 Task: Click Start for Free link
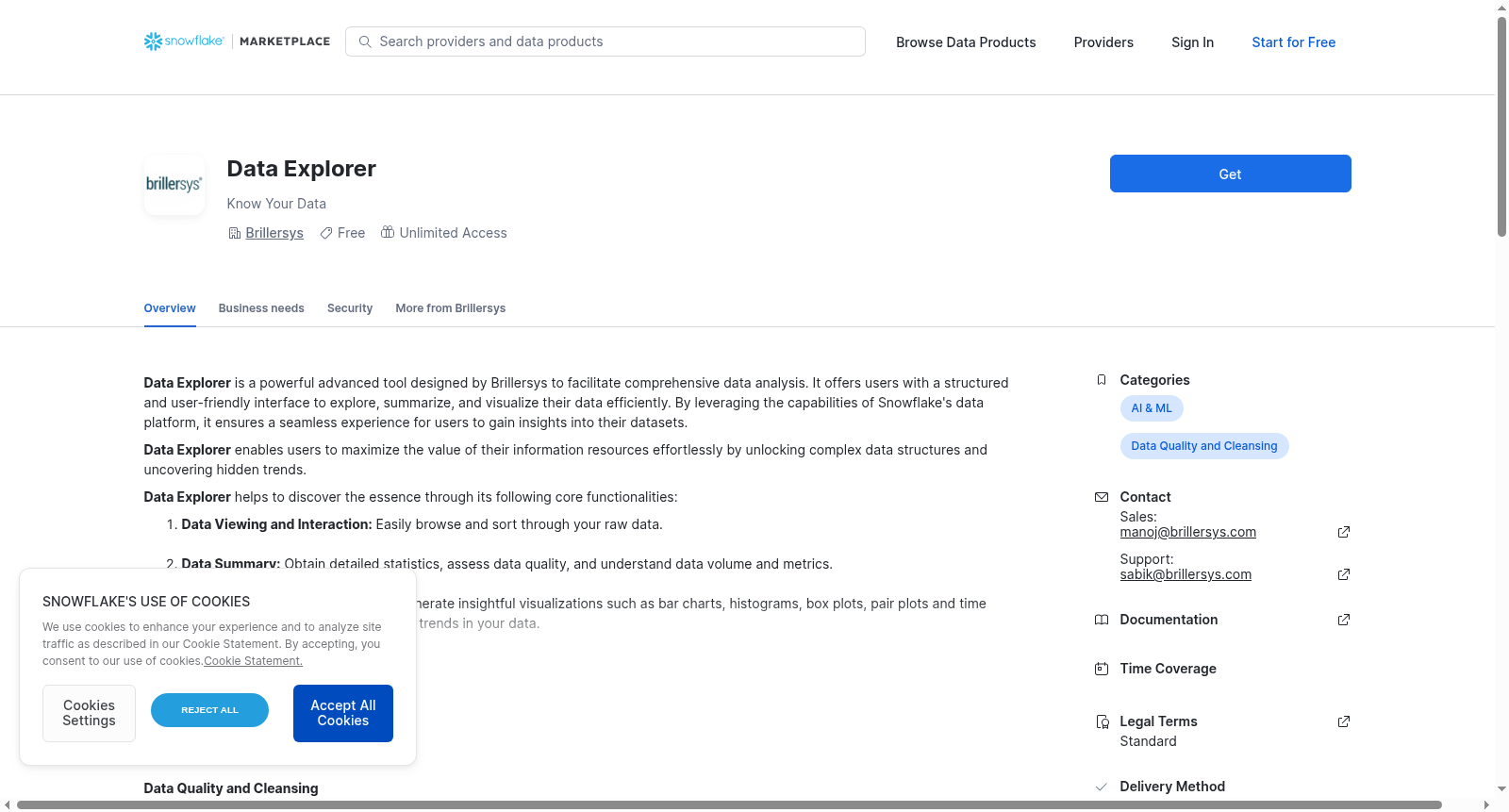1293,42
